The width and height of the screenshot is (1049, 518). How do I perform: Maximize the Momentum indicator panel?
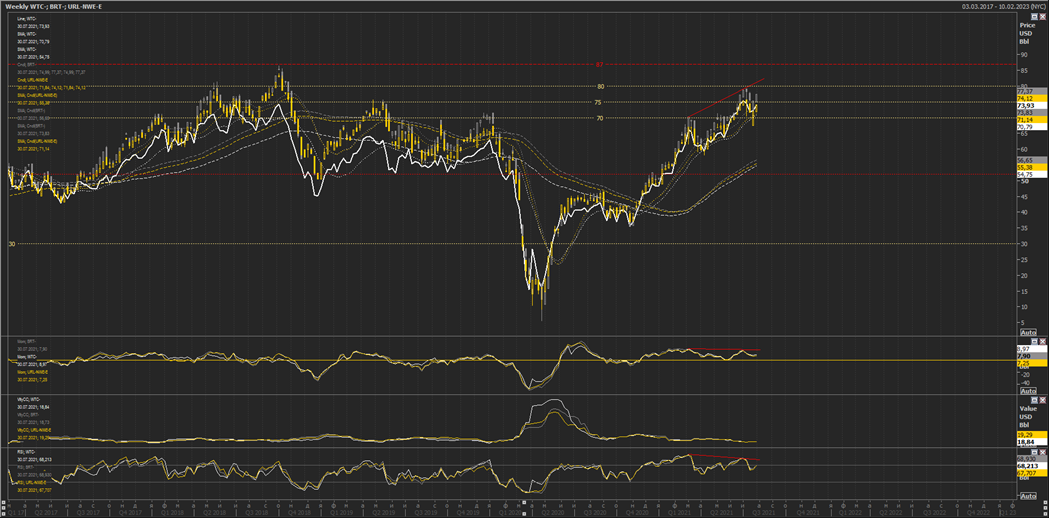1034,341
